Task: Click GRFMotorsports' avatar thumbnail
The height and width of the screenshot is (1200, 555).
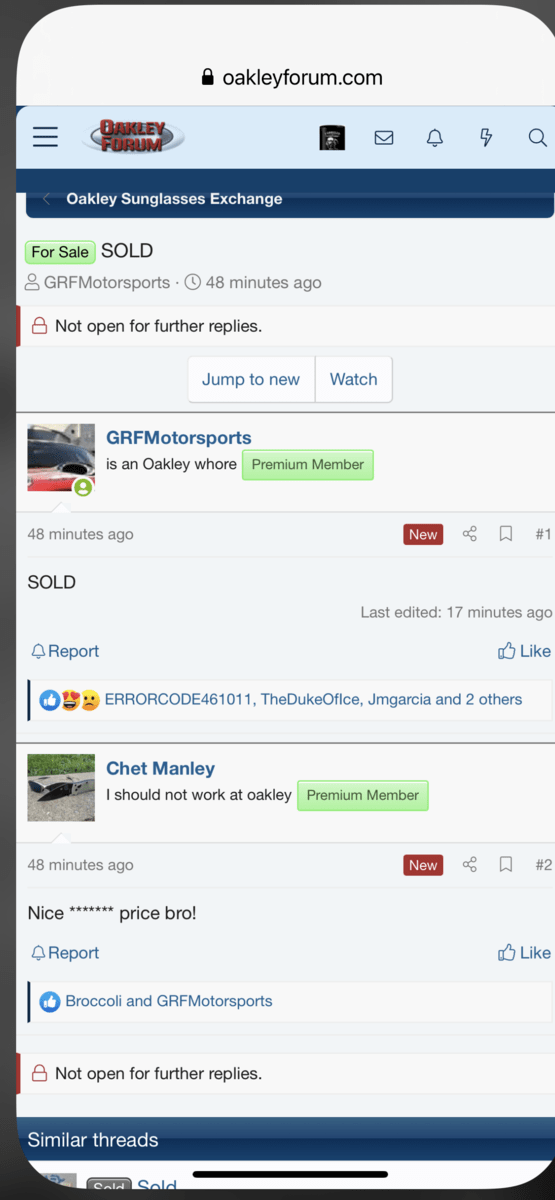Action: 61,457
